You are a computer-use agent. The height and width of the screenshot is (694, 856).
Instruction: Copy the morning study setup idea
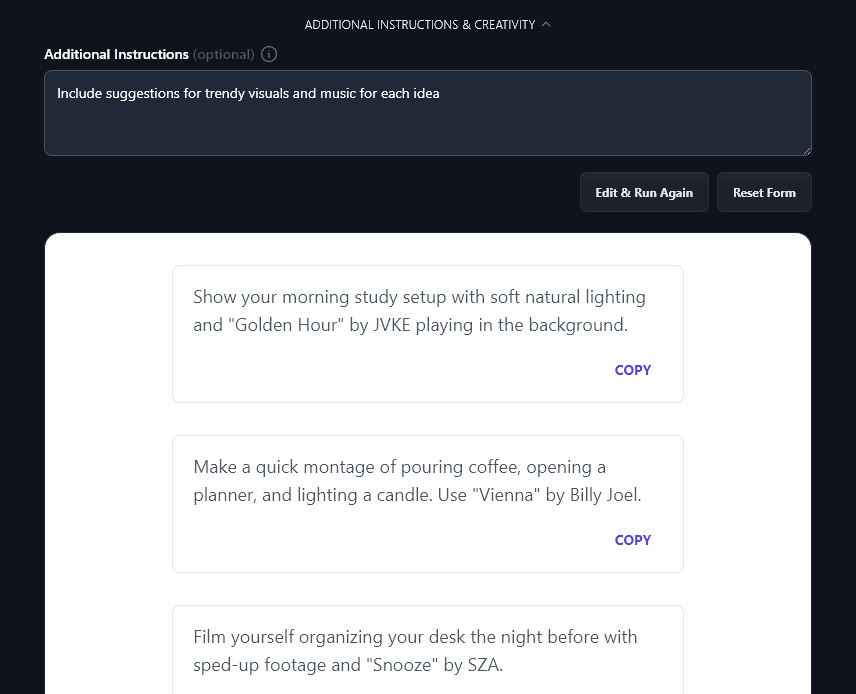[632, 370]
